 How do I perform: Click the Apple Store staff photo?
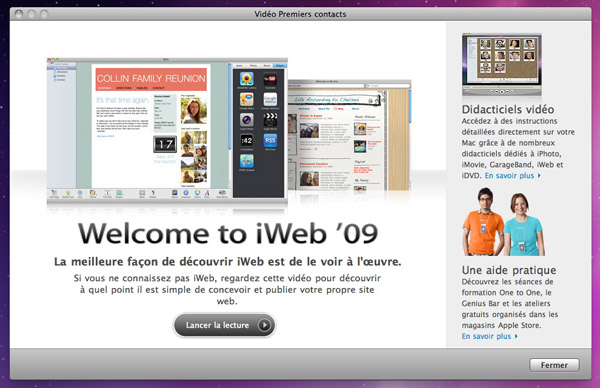pos(504,222)
